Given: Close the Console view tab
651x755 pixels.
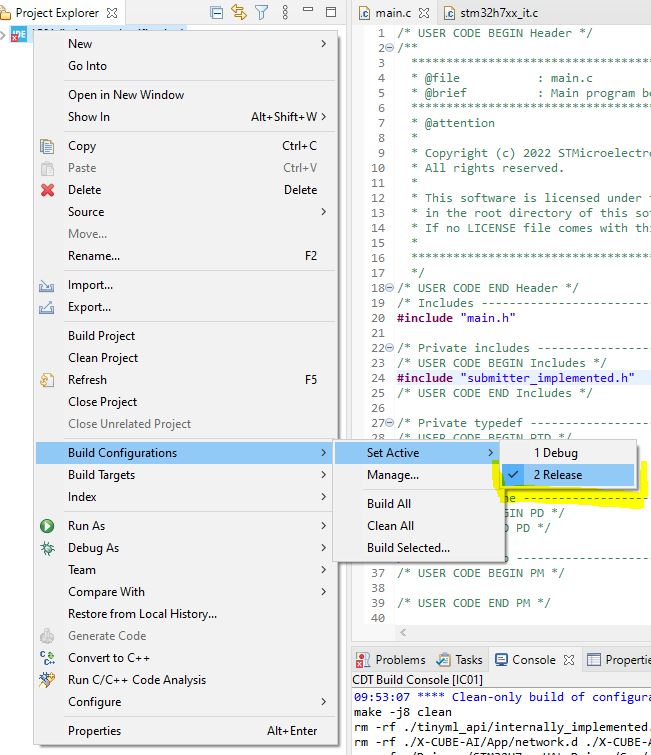Looking at the screenshot, I should click(569, 660).
